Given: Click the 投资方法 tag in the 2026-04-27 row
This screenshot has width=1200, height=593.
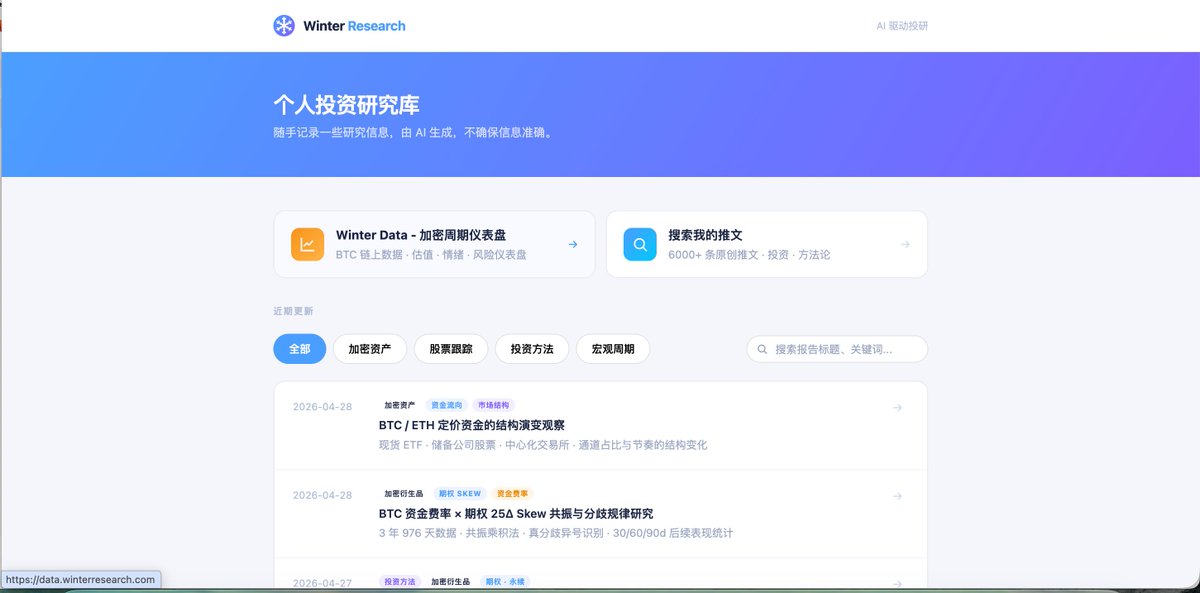Looking at the screenshot, I should coord(400,581).
